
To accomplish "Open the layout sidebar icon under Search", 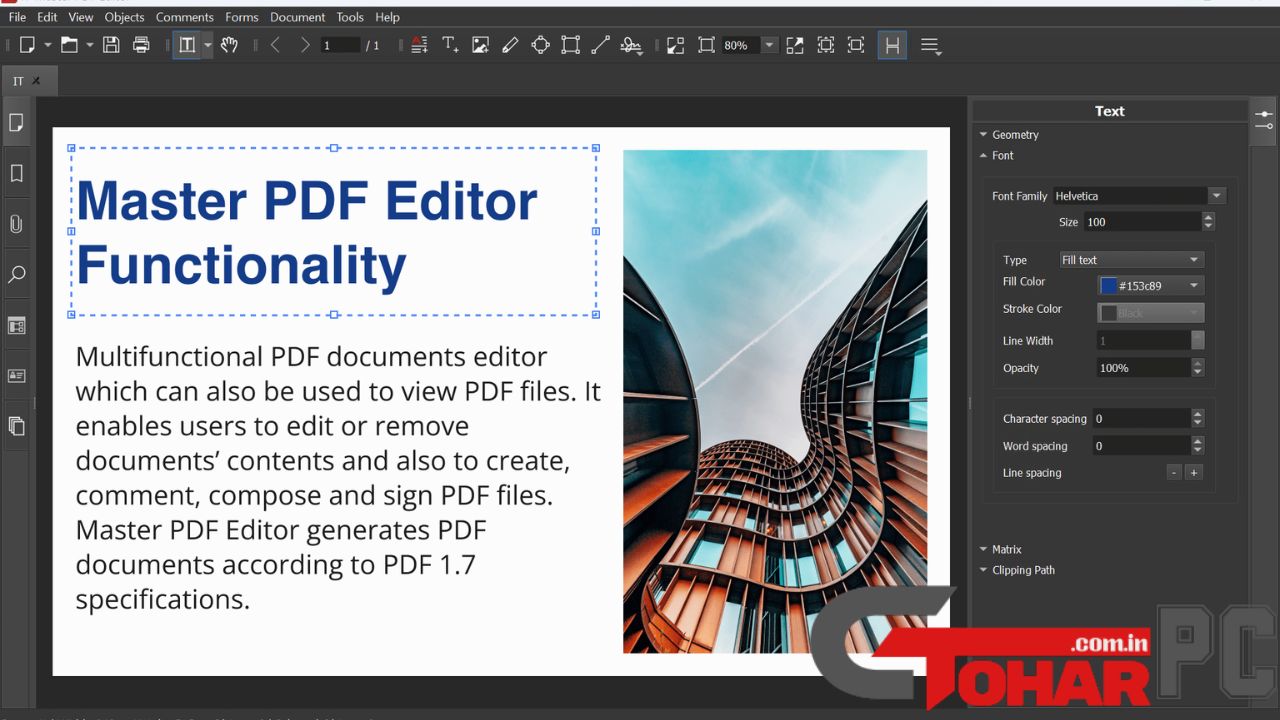I will [16, 325].
